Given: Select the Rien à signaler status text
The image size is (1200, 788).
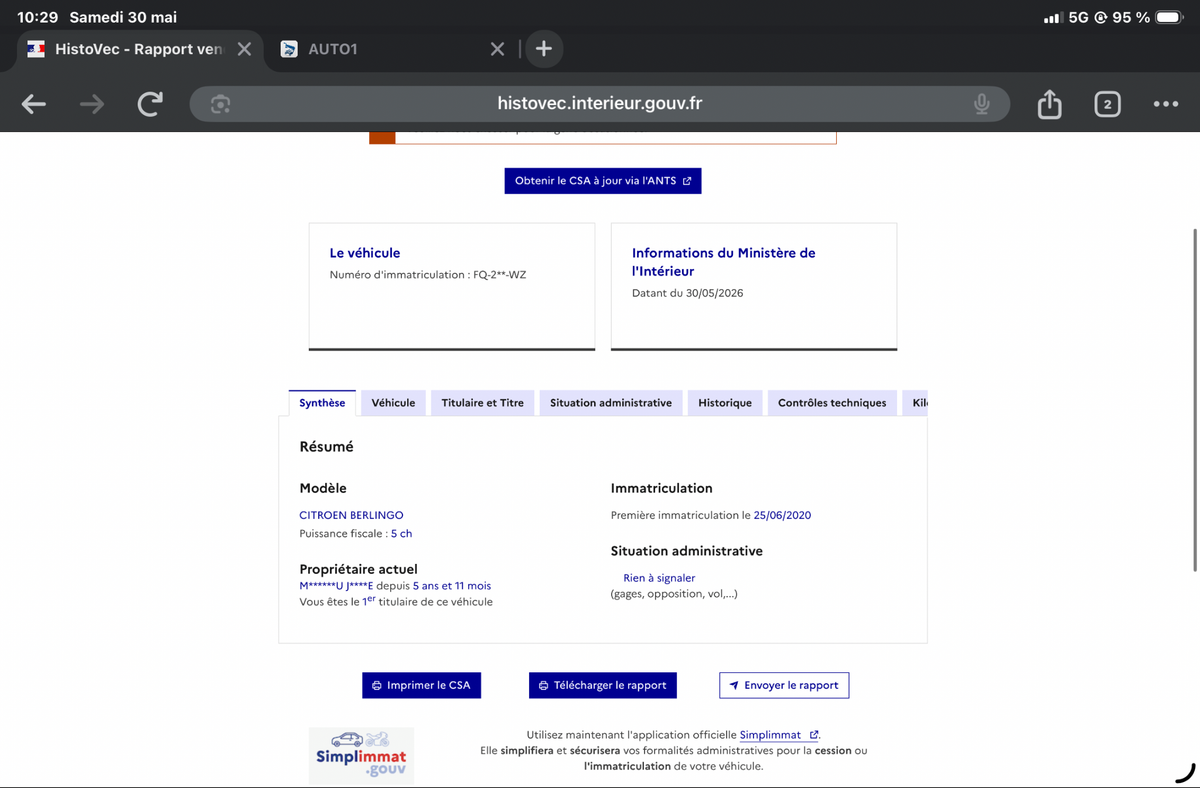Looking at the screenshot, I should click(x=659, y=578).
